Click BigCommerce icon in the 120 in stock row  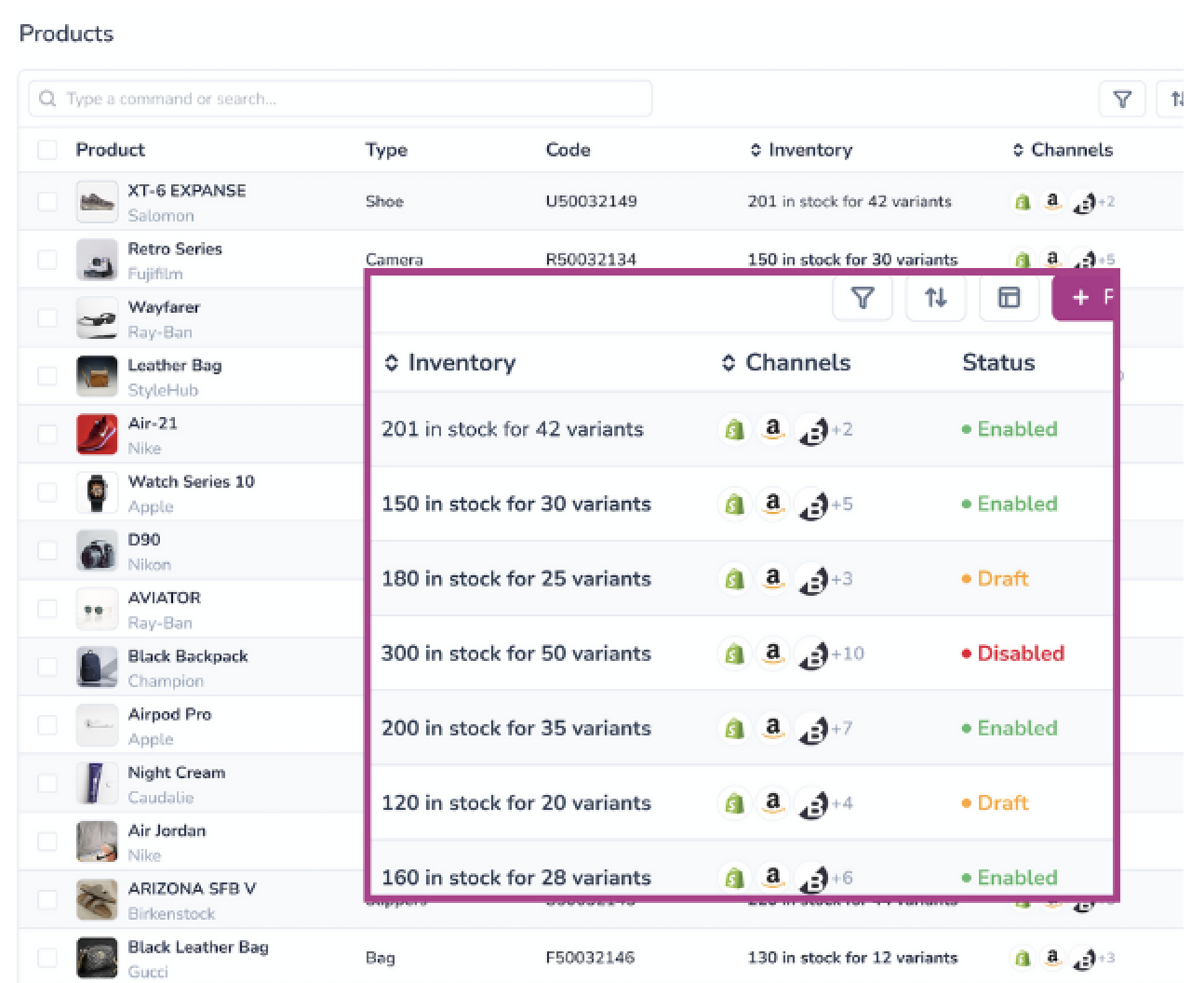point(812,804)
